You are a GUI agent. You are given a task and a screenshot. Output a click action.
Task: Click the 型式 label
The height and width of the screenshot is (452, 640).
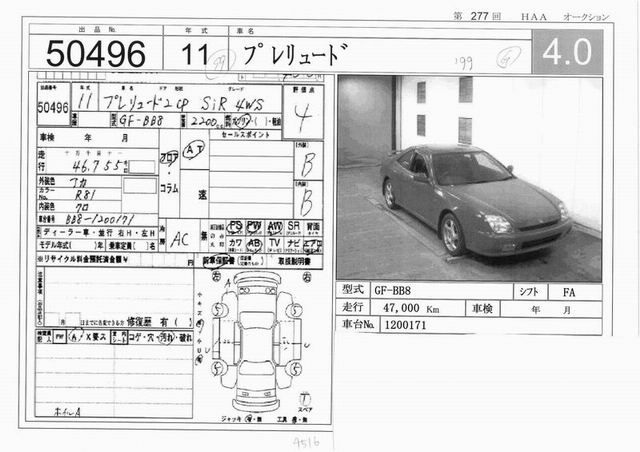pyautogui.click(x=352, y=290)
